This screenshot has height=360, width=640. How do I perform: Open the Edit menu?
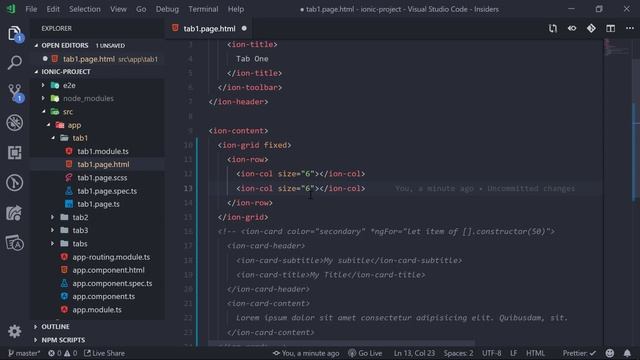click(x=53, y=9)
